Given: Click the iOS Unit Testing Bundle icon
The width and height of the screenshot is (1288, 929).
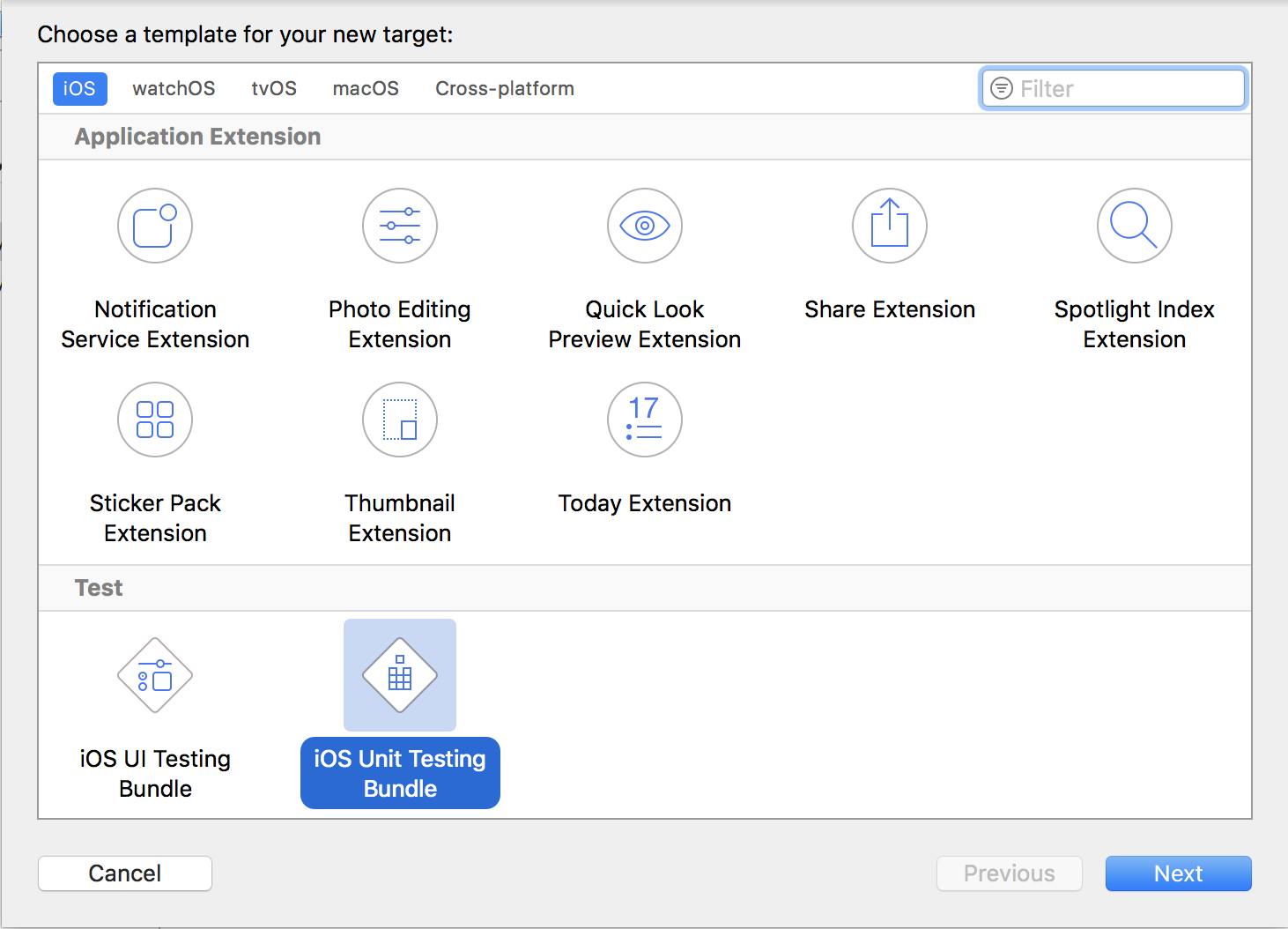Looking at the screenshot, I should pyautogui.click(x=400, y=675).
